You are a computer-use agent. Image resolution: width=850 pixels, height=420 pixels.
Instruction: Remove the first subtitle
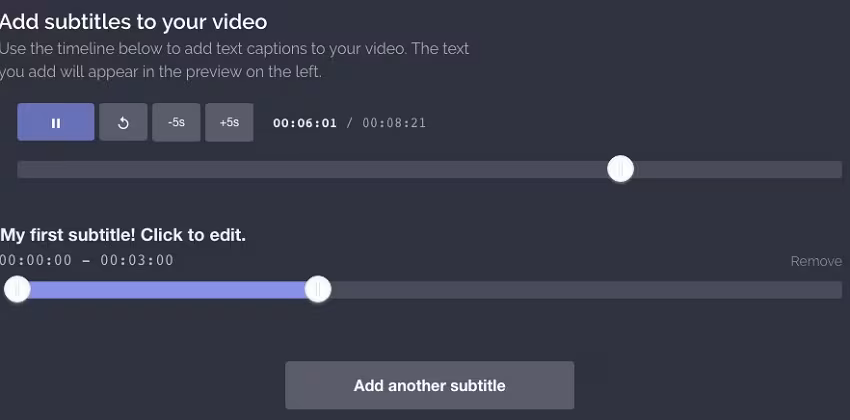coord(816,261)
